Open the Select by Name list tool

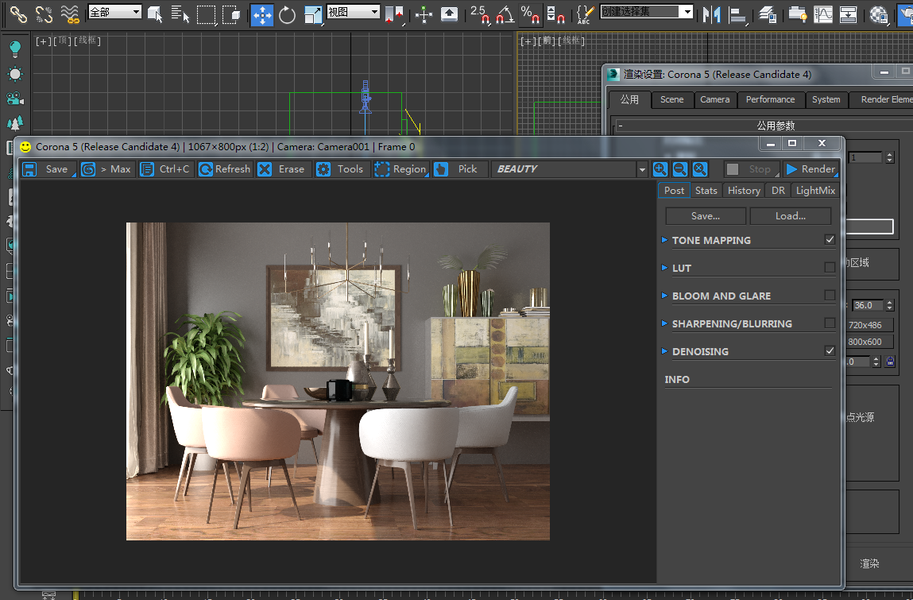click(x=181, y=14)
